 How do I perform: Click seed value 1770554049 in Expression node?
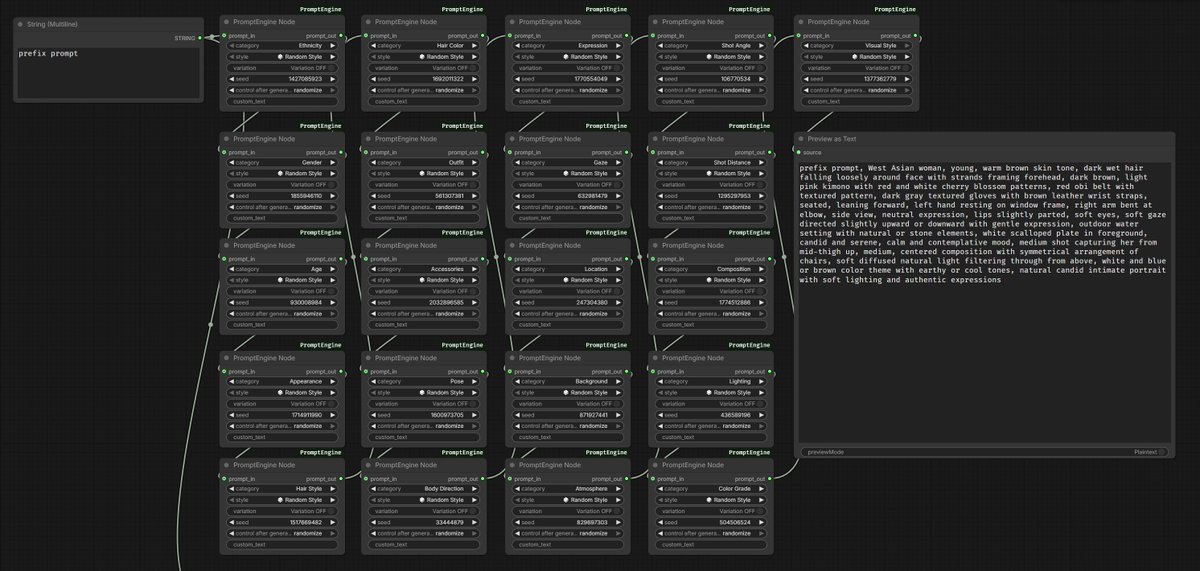point(592,79)
